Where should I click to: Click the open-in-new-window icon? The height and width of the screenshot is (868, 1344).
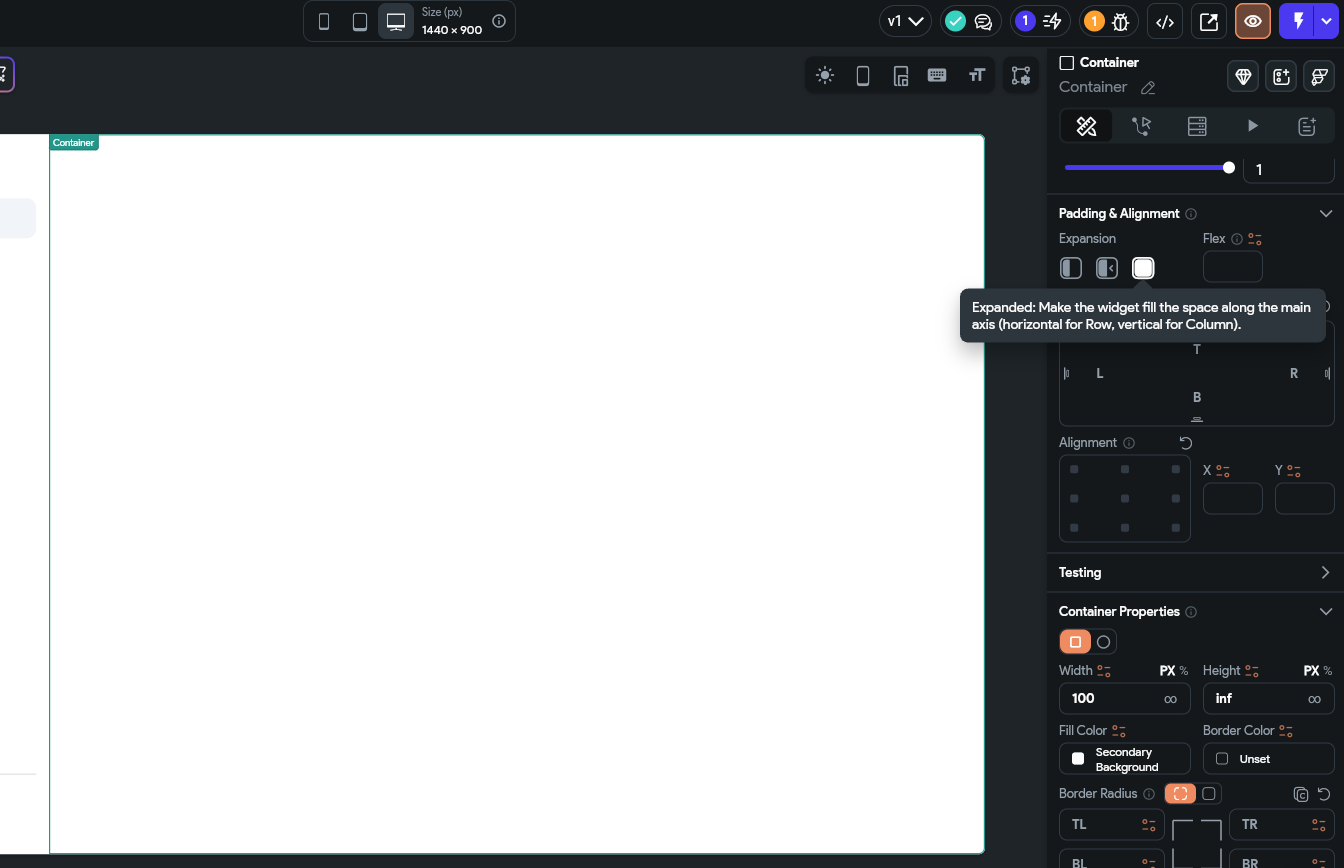[x=1209, y=21]
